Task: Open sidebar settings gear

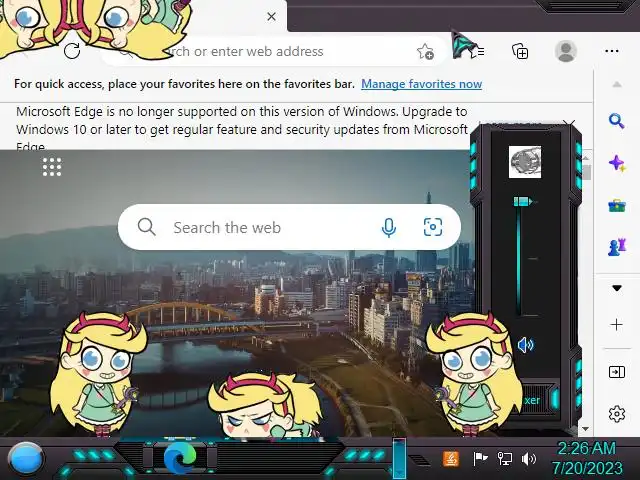Action: 617,414
